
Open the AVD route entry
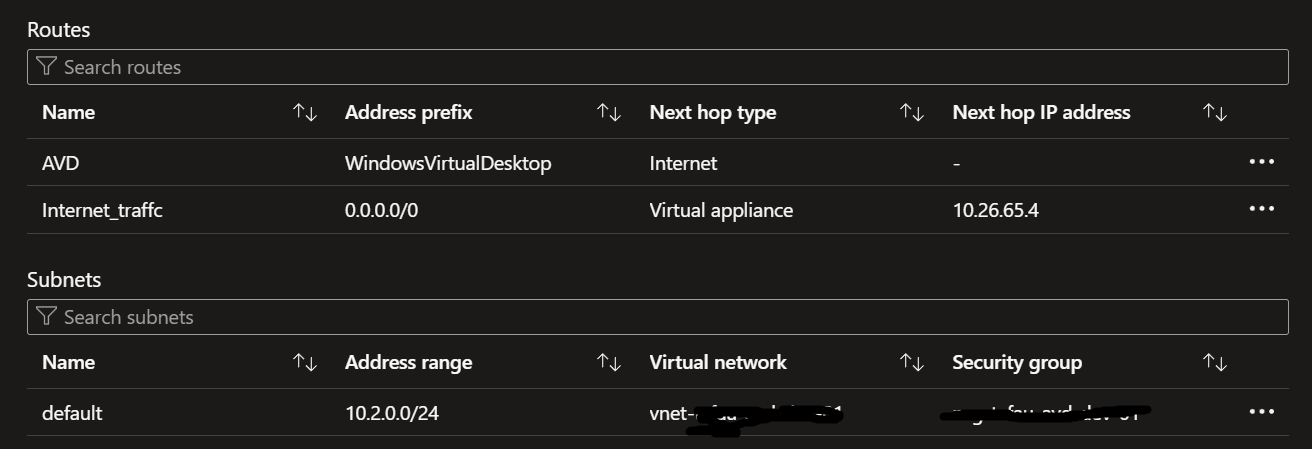coord(60,163)
